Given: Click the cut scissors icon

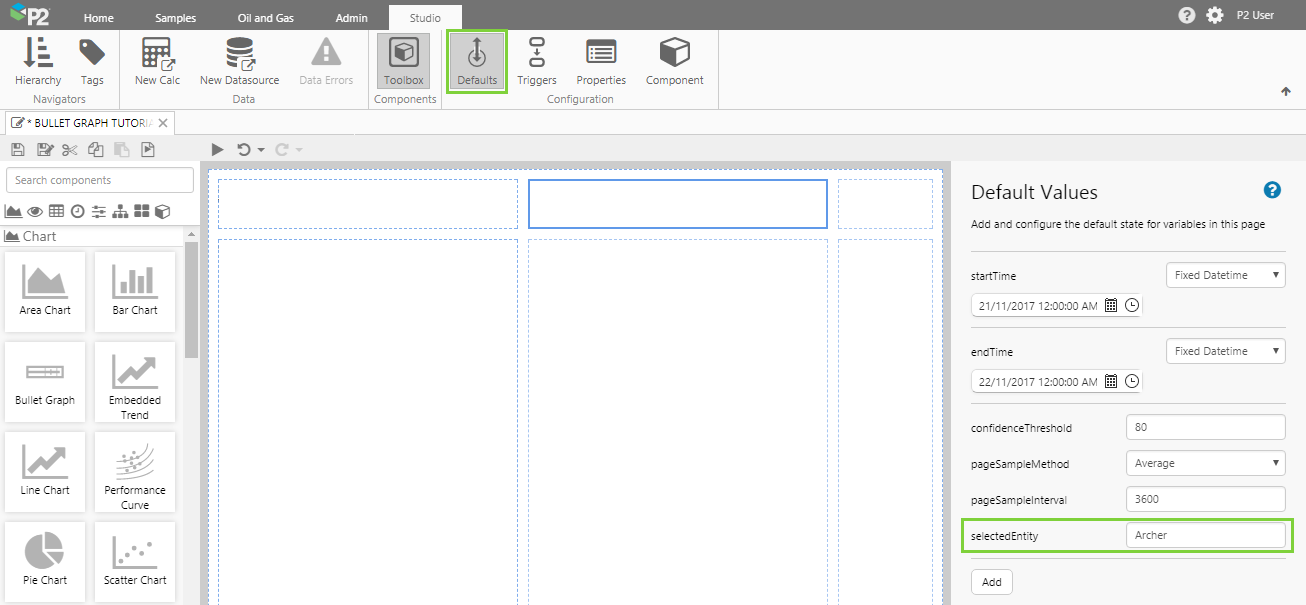Looking at the screenshot, I should (69, 150).
